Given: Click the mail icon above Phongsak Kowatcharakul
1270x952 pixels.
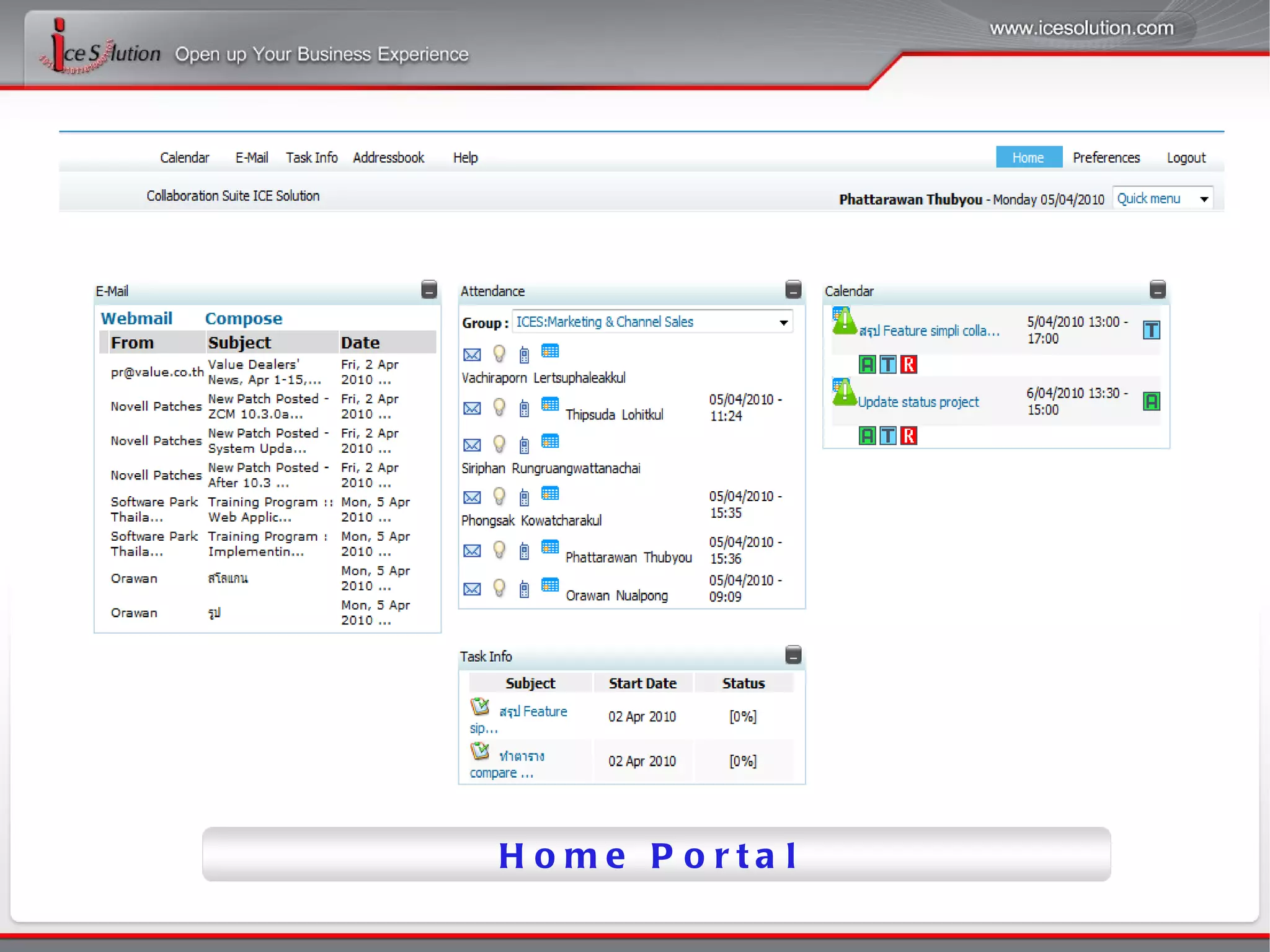Looking at the screenshot, I should (472, 497).
